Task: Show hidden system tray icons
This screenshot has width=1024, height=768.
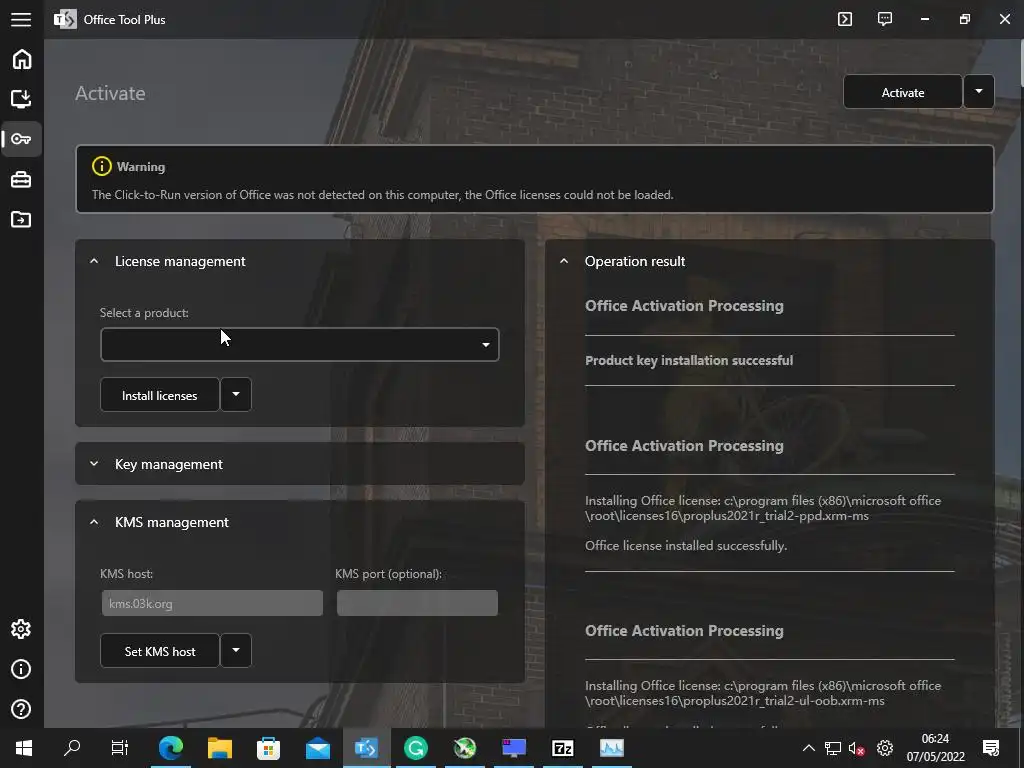Action: [808, 748]
